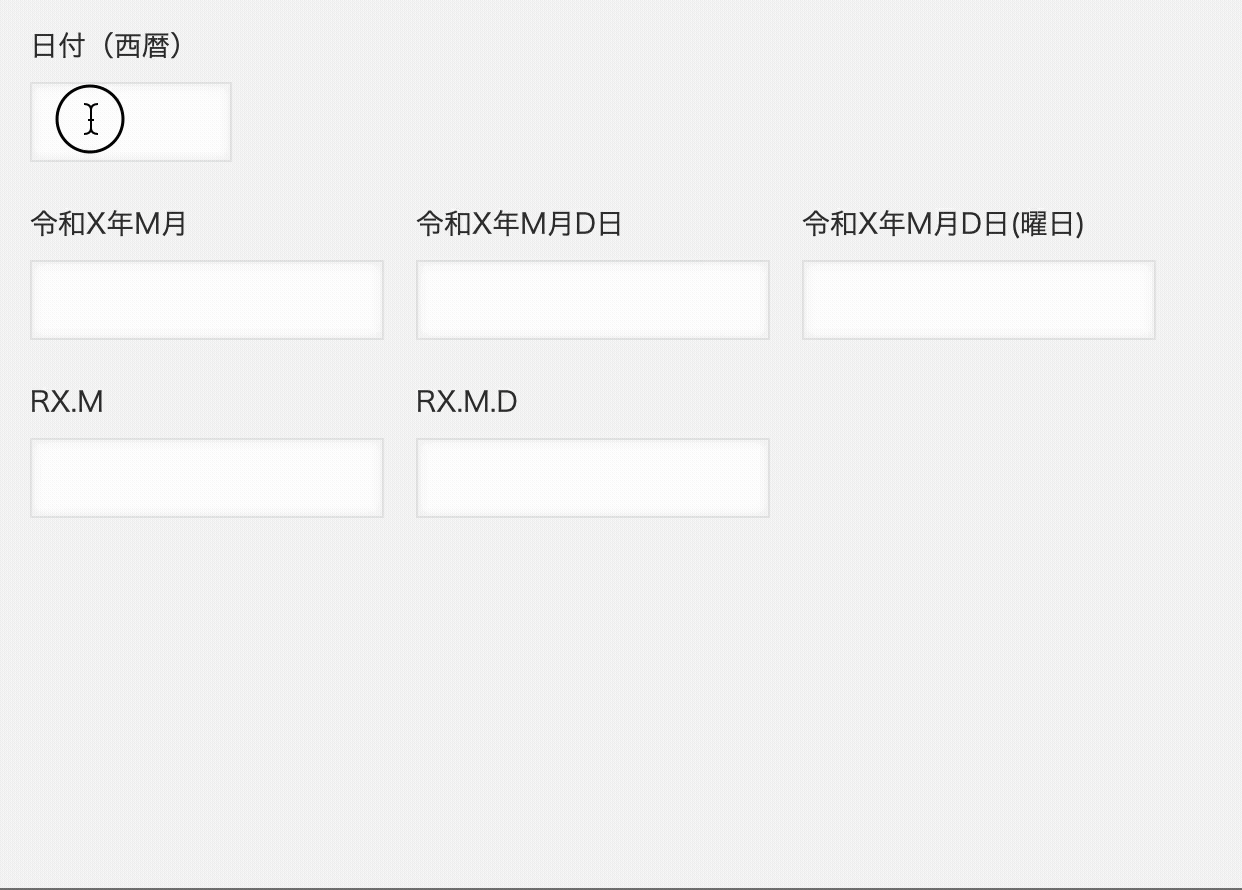Focus the 令和X年M月 text field
This screenshot has width=1242, height=890.
coord(207,300)
